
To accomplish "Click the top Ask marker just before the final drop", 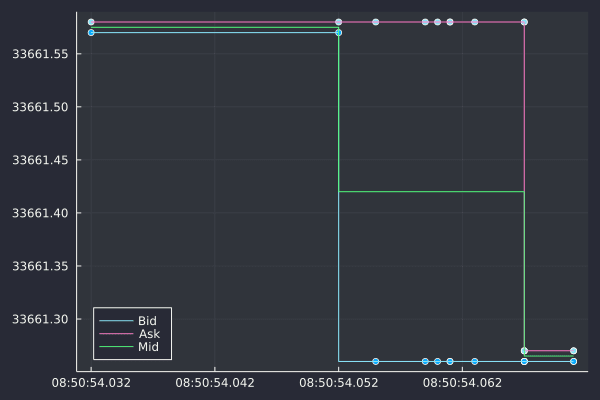I will point(524,21).
